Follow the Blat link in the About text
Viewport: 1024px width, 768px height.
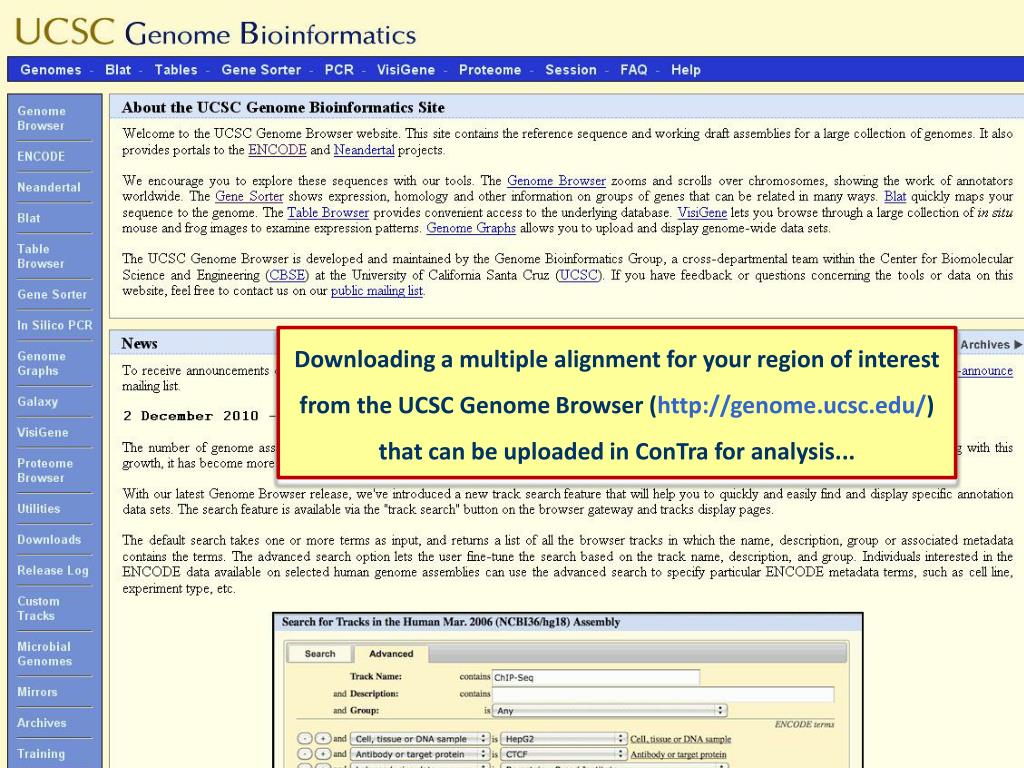pos(895,197)
